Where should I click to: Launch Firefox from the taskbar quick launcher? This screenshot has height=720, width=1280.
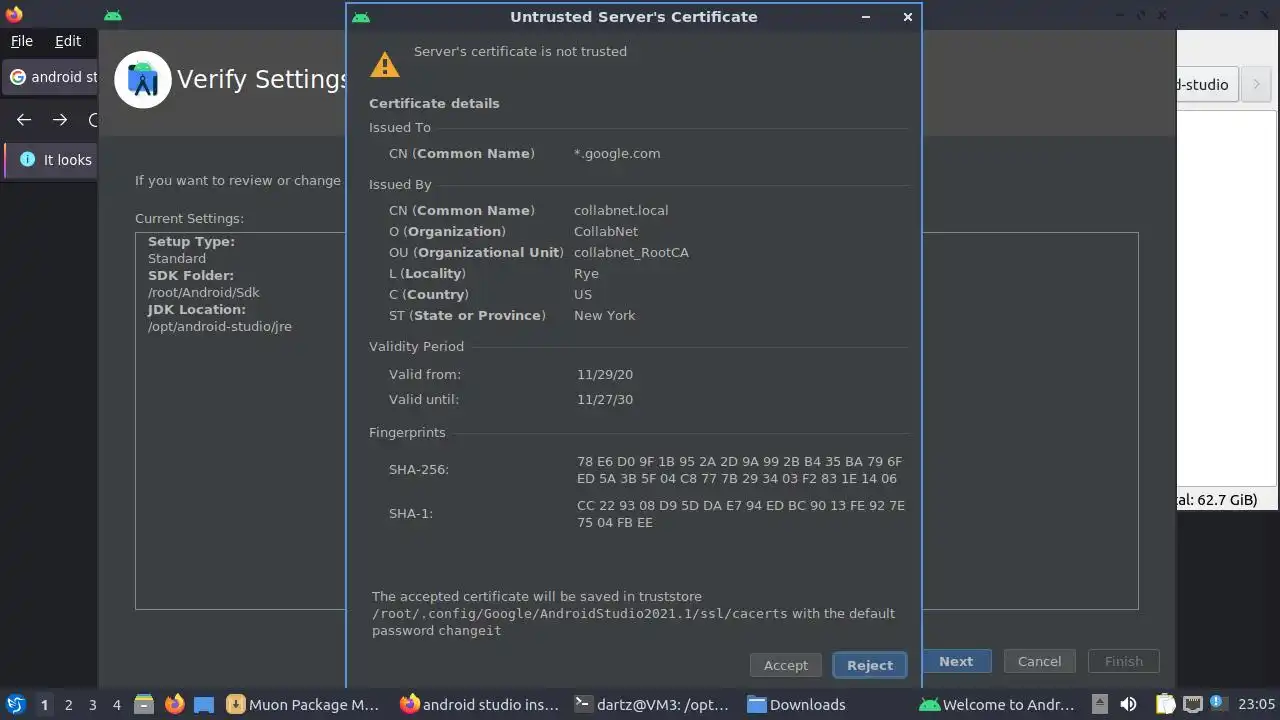coord(174,705)
